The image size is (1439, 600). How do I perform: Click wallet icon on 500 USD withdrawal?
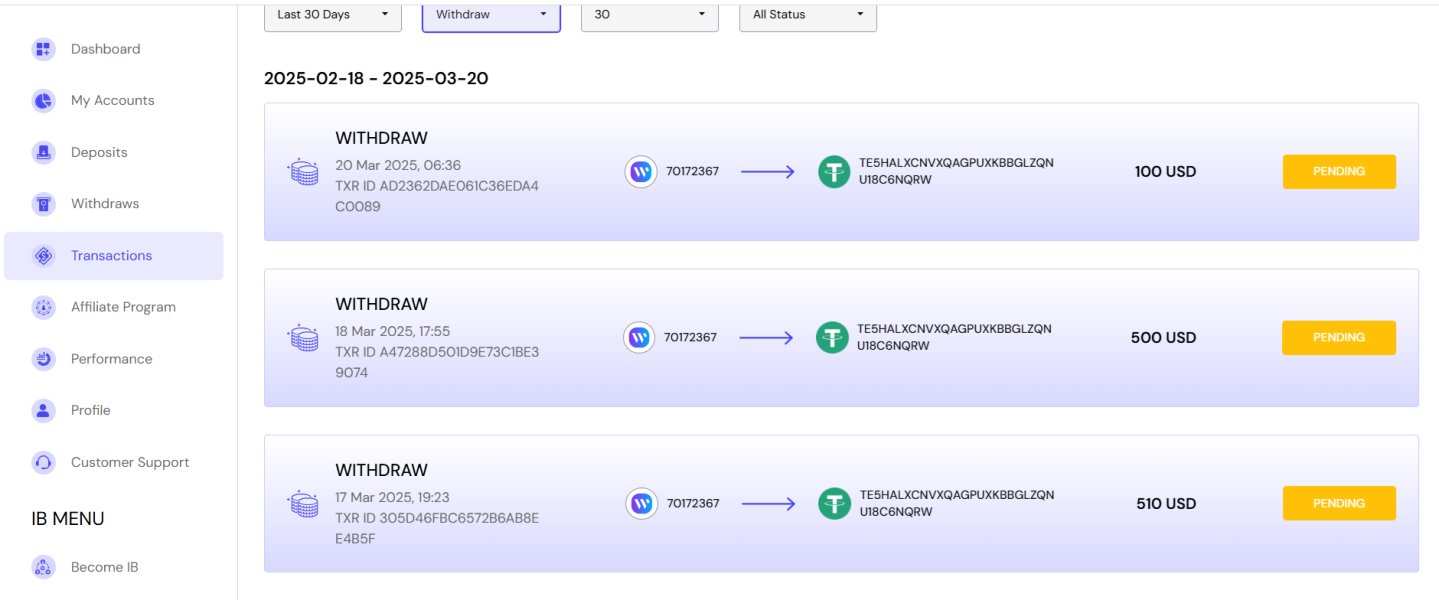[640, 338]
